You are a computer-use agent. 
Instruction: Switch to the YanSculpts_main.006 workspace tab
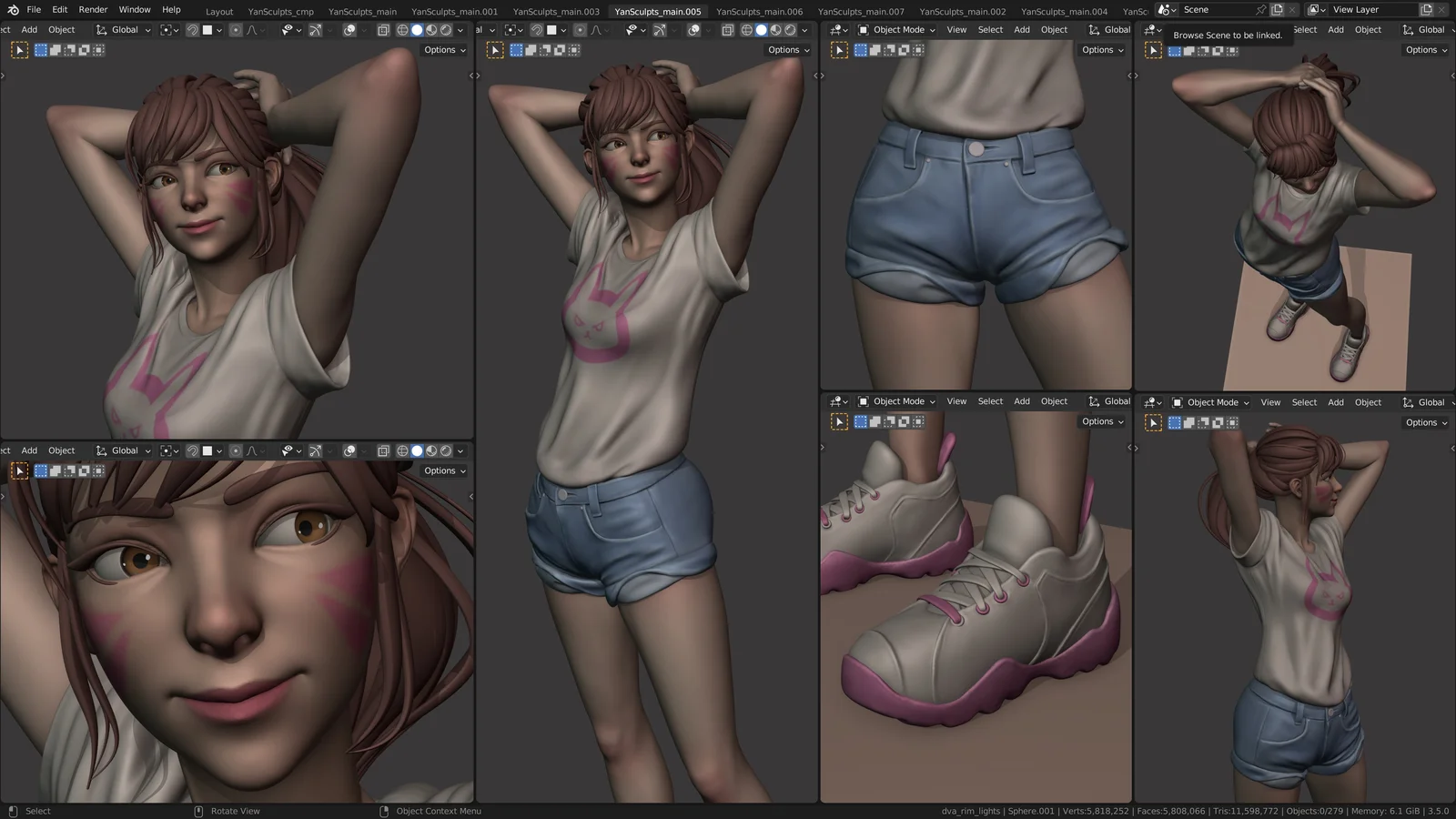[761, 12]
